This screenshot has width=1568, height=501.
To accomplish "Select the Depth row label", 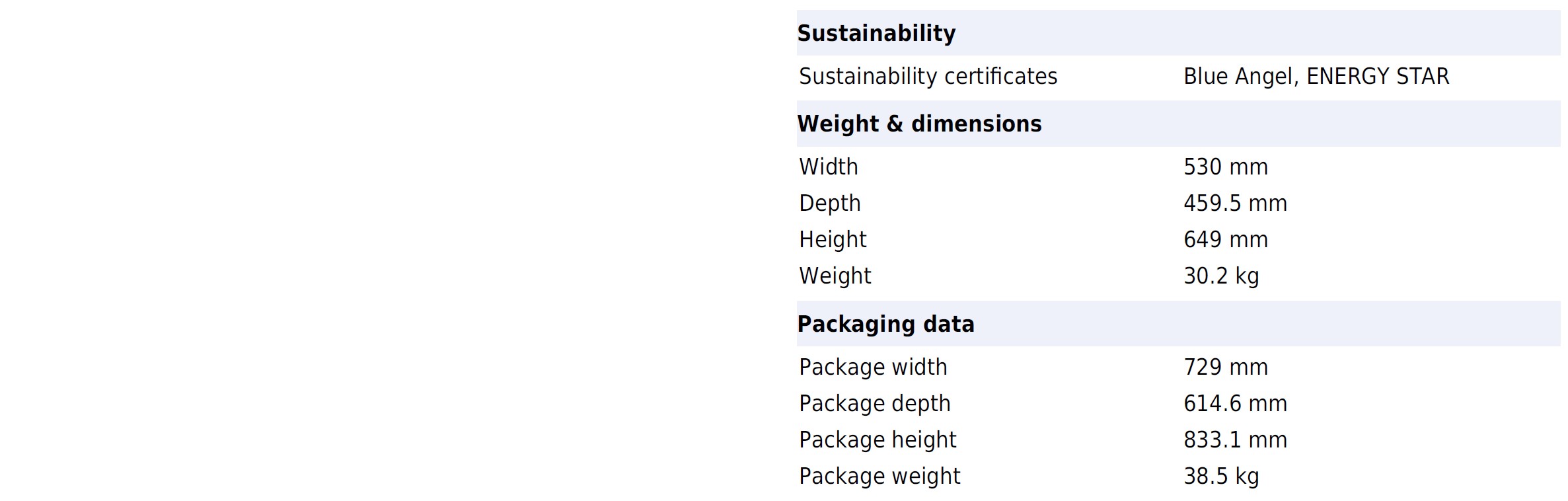I will click(x=830, y=203).
